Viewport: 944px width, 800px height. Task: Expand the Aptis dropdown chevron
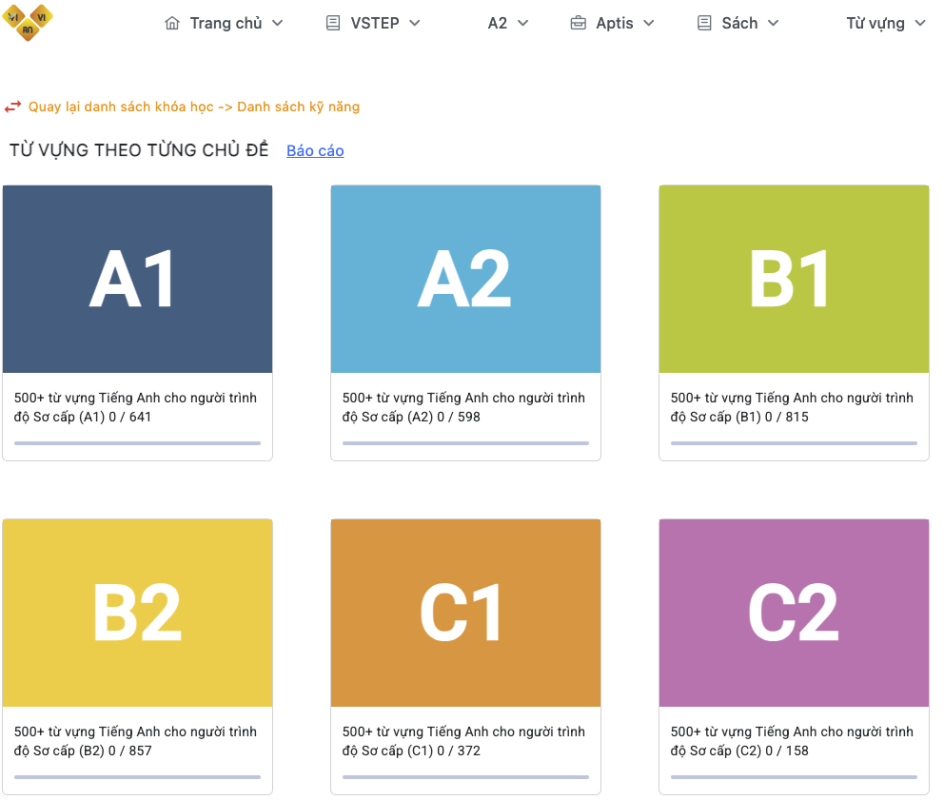[x=649, y=23]
